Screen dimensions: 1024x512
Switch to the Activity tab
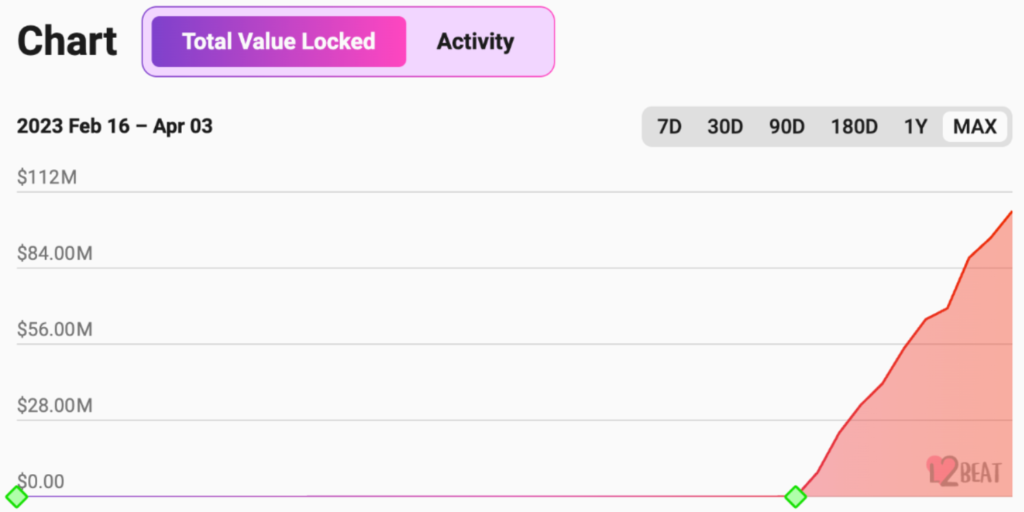475,42
